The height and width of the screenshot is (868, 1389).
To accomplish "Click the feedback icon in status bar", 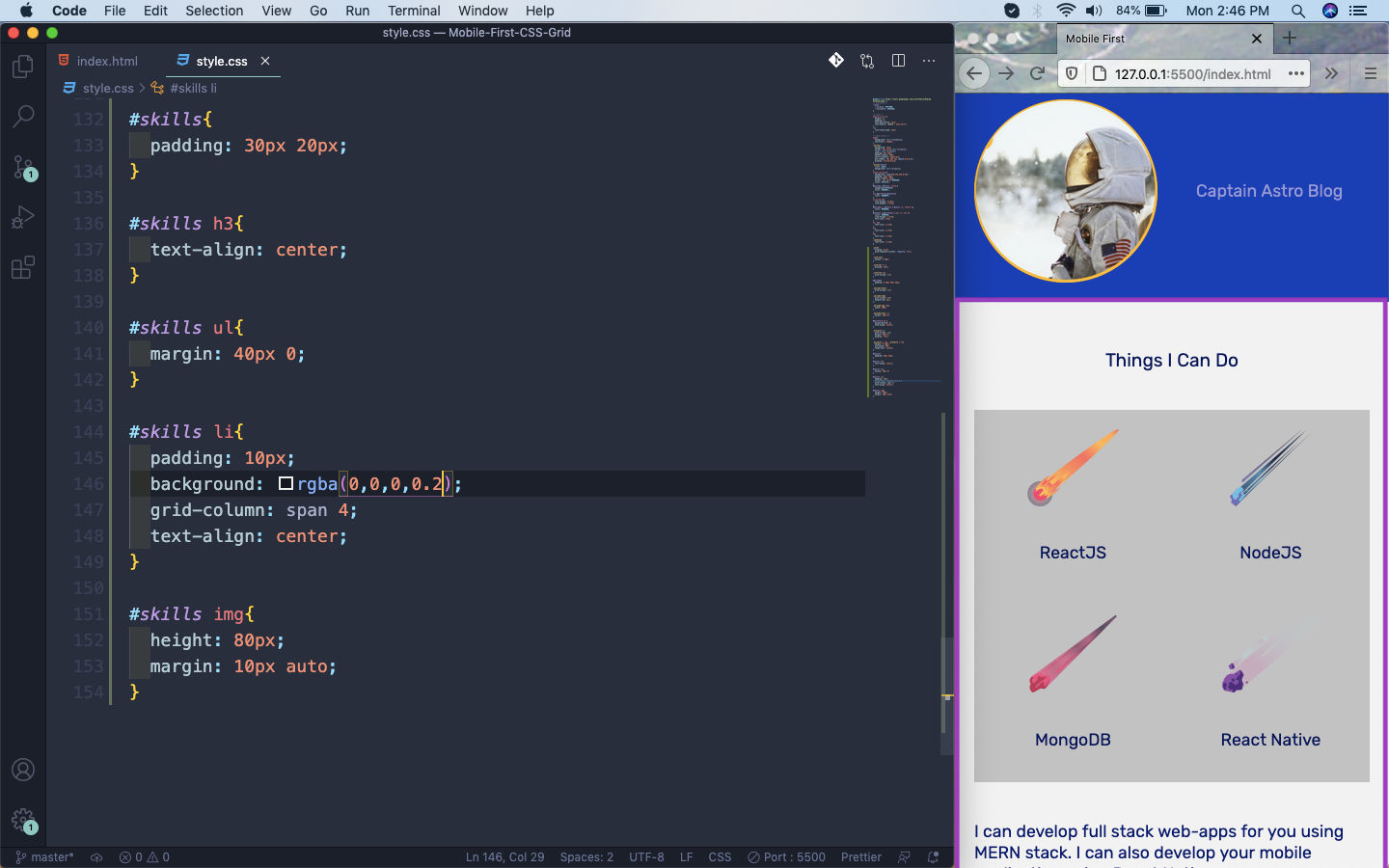I will tap(904, 857).
